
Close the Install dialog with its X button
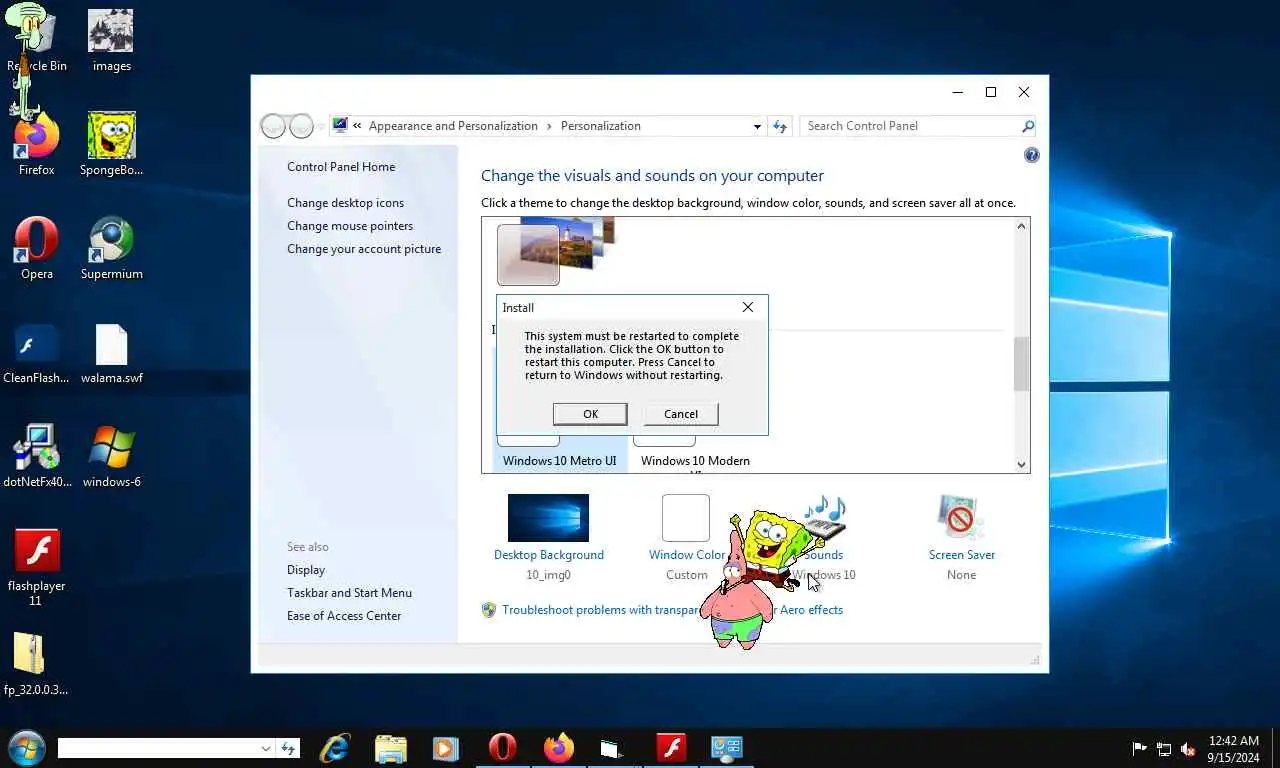coord(748,307)
